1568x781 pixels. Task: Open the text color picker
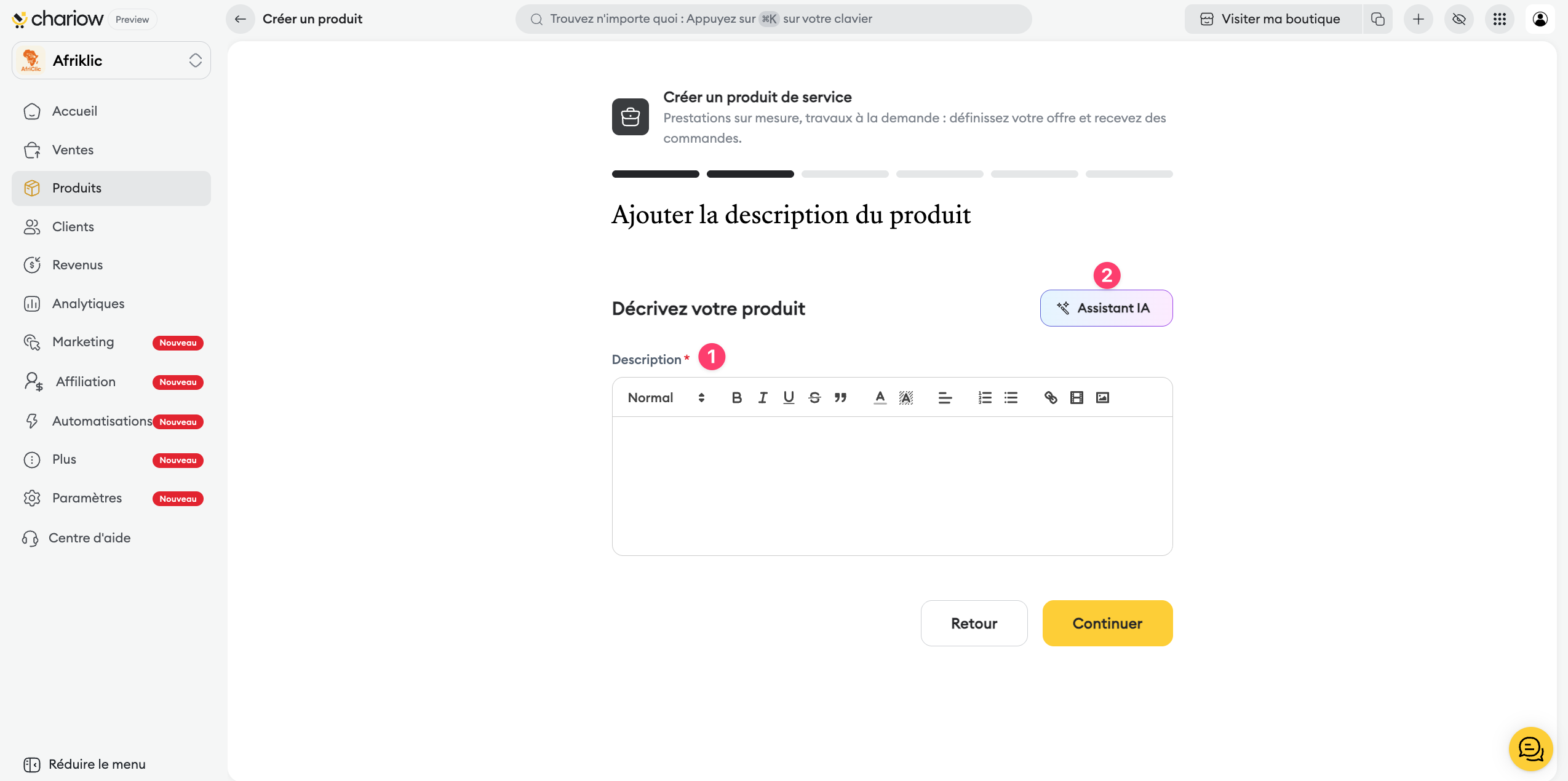point(880,398)
